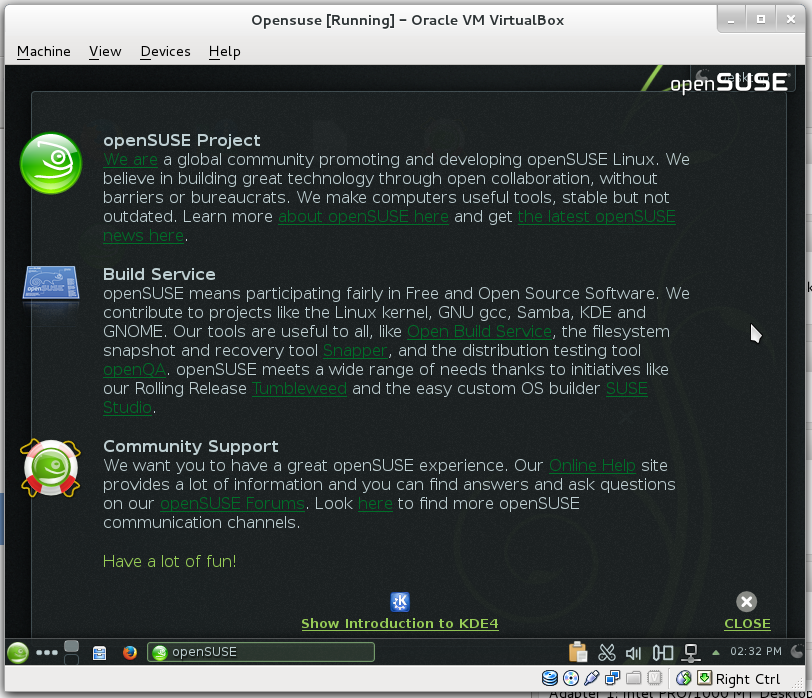The width and height of the screenshot is (812, 698).
Task: Follow the Tumbleweed link
Action: pyautogui.click(x=299, y=389)
